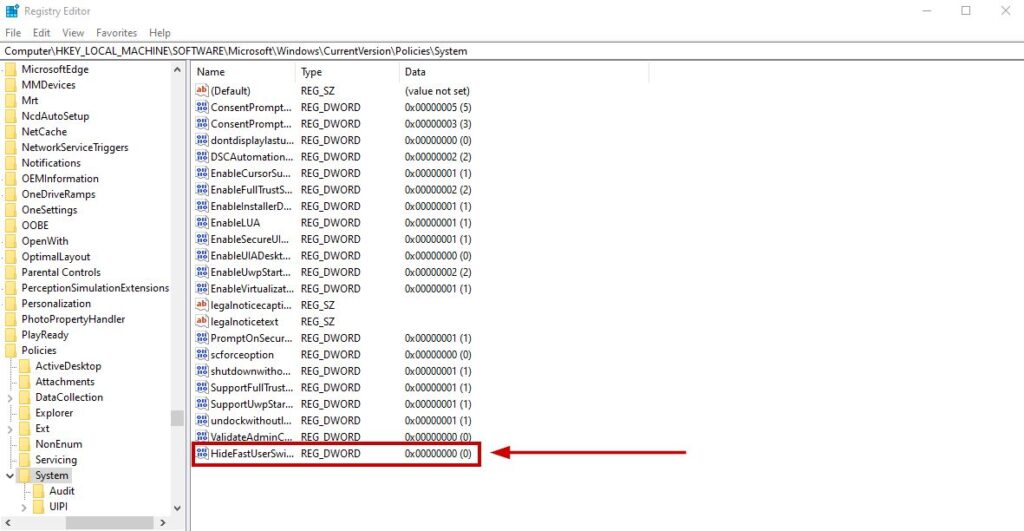The width and height of the screenshot is (1024, 531).
Task: Click the folder icon of the Explorer key
Action: click(x=25, y=413)
